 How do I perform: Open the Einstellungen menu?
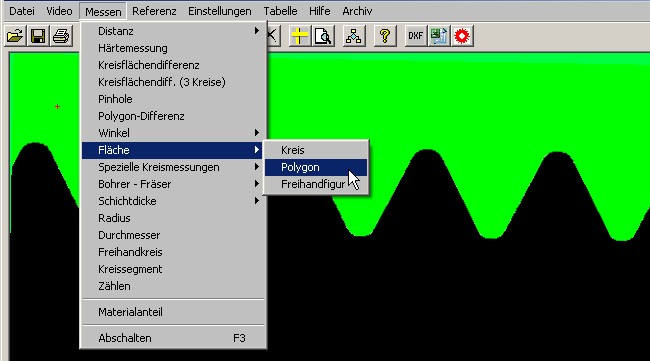(x=220, y=11)
